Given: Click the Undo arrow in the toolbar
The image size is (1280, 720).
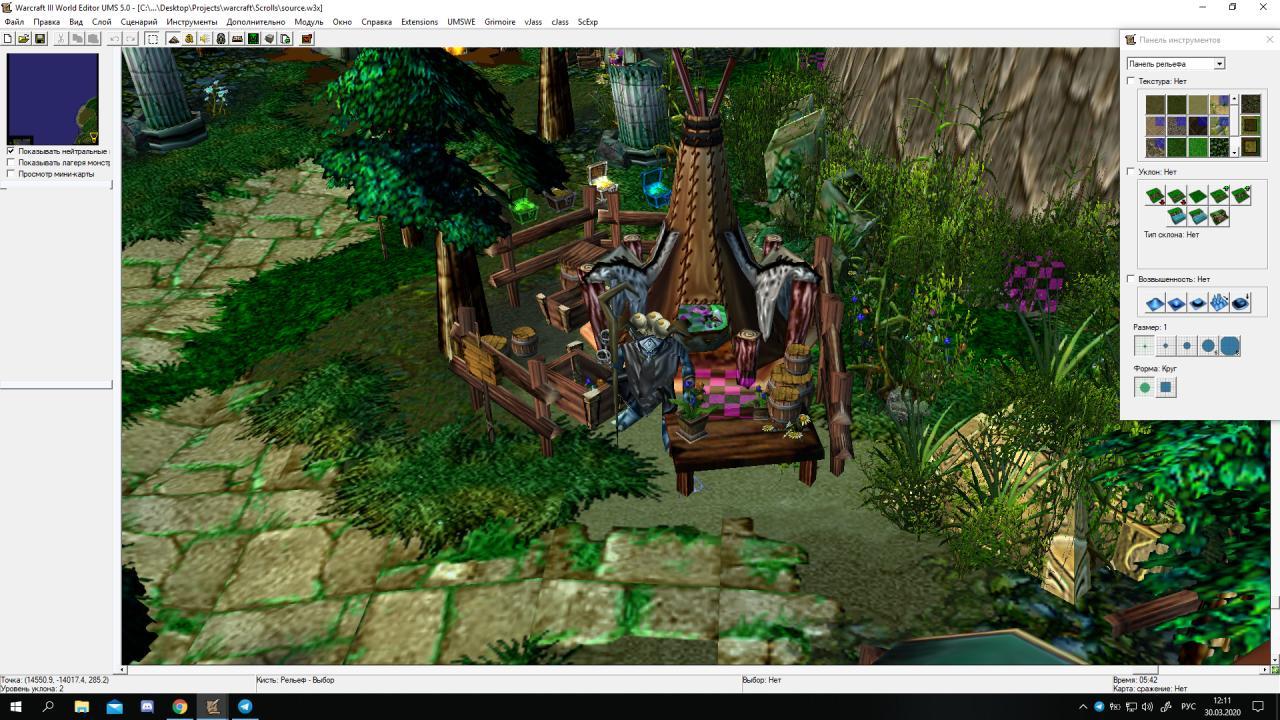Looking at the screenshot, I should tap(114, 39).
